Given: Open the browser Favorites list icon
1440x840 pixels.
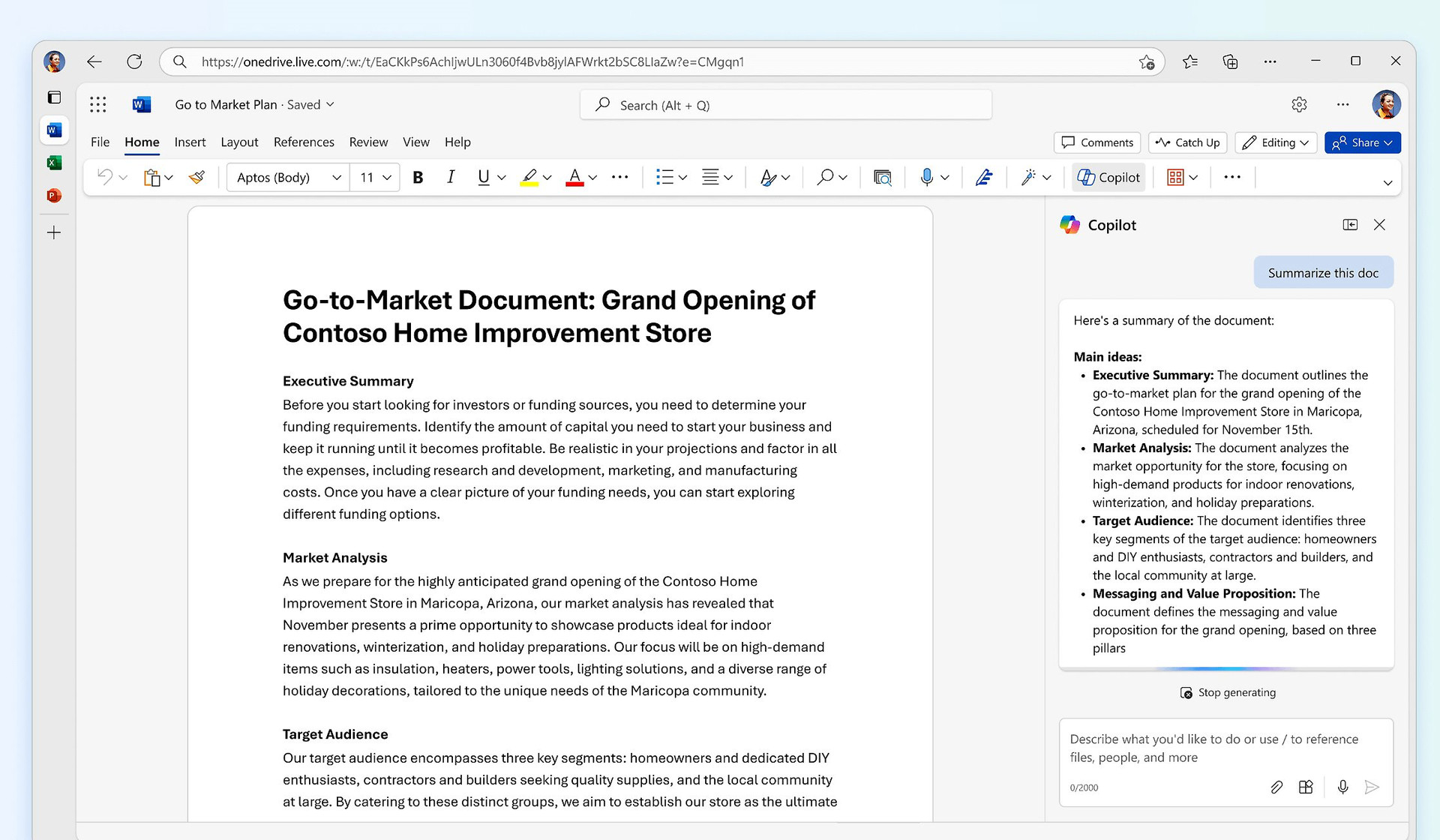Looking at the screenshot, I should [1189, 61].
